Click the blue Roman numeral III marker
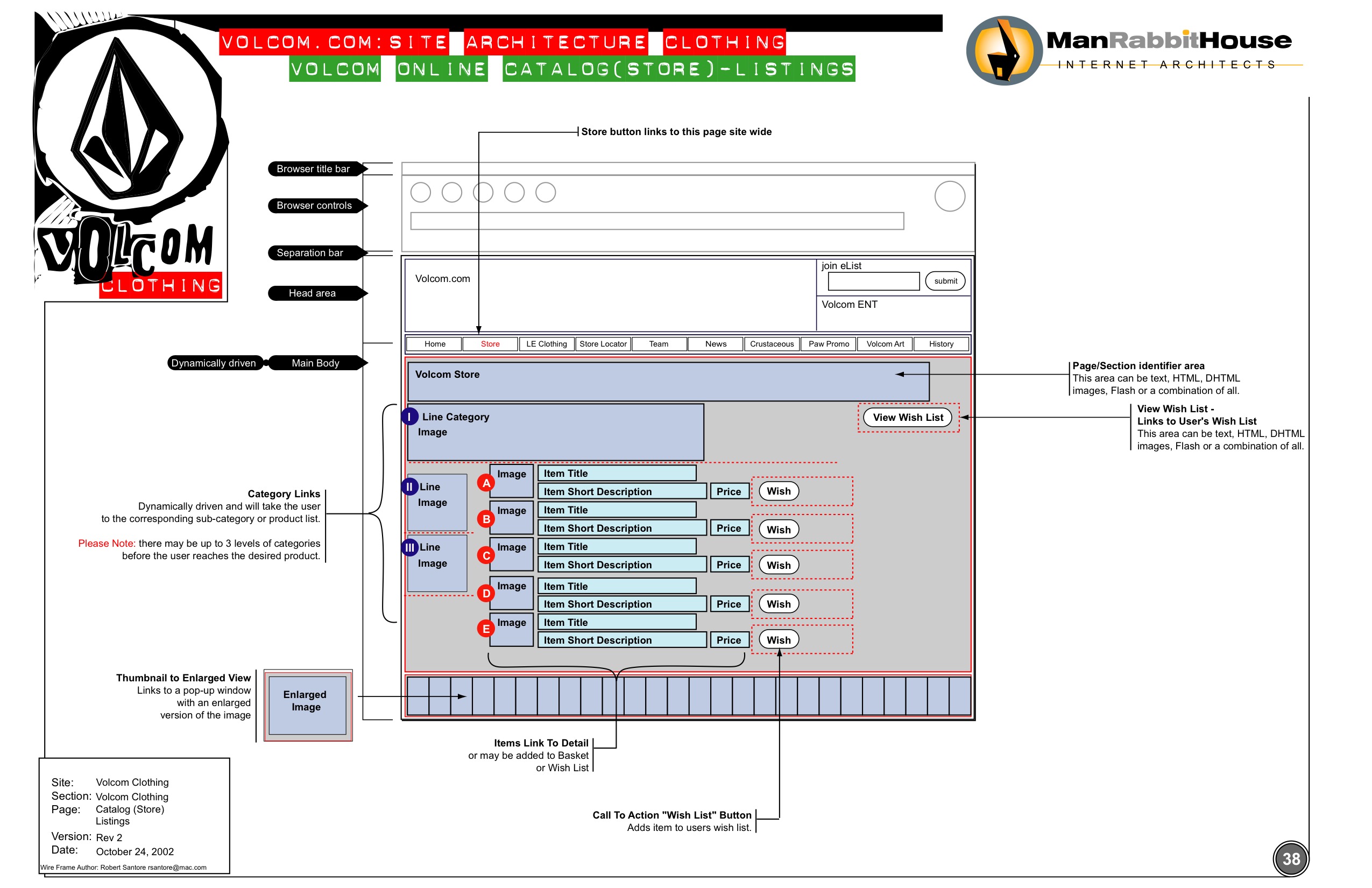 click(409, 547)
